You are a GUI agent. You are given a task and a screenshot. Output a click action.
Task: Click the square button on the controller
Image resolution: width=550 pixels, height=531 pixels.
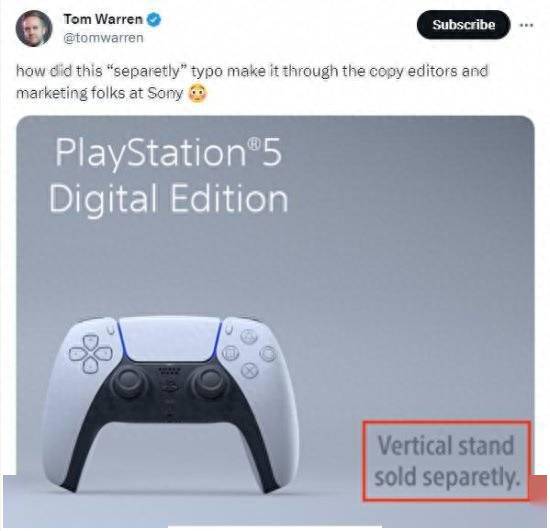[231, 352]
